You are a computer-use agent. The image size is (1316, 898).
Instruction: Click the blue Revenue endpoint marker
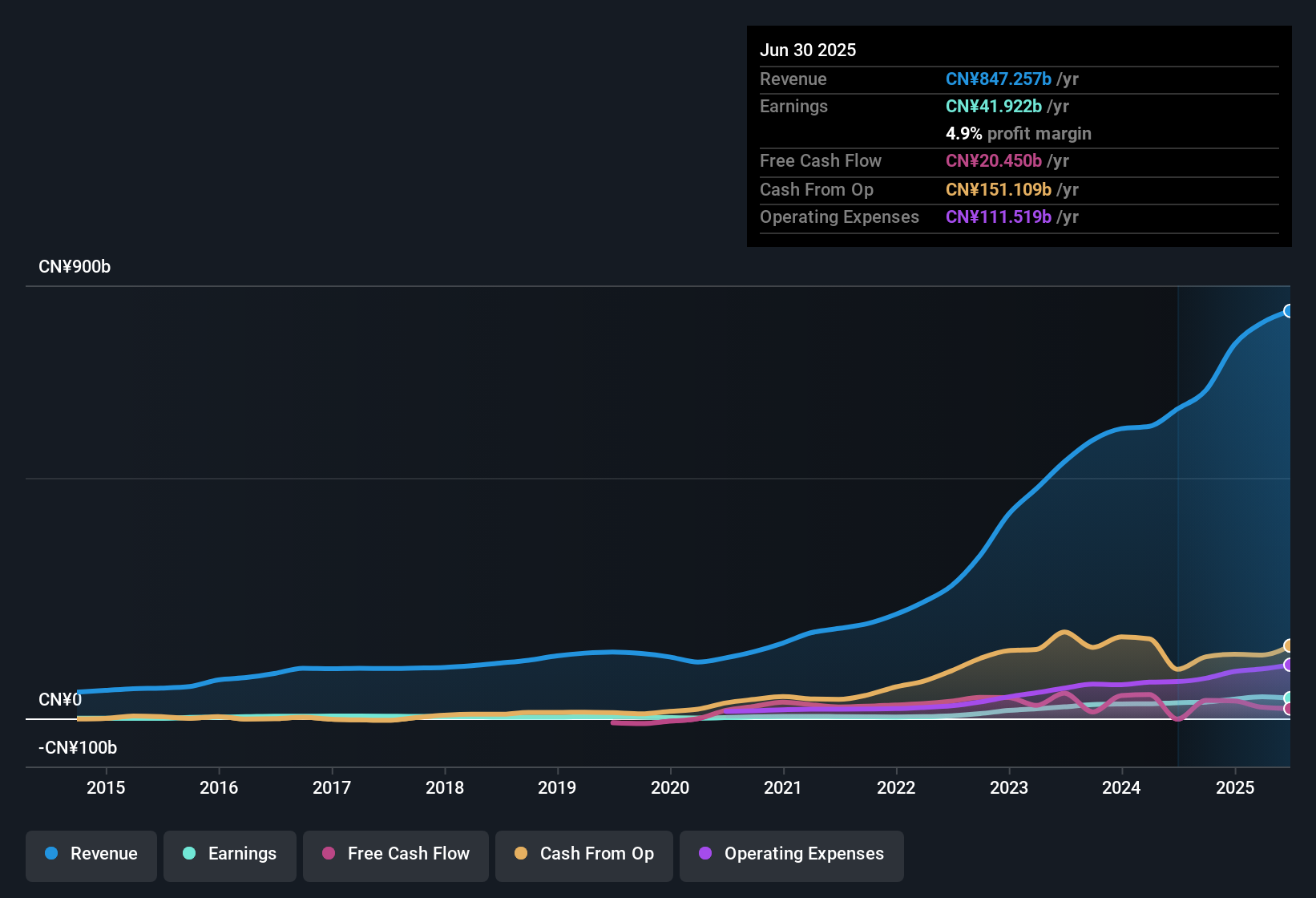1288,311
